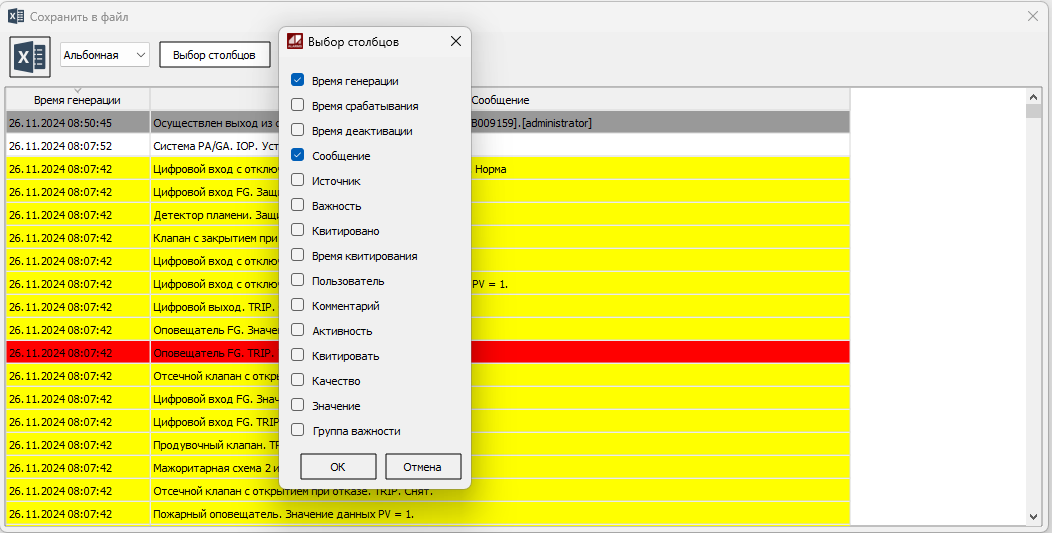Click scrollbar up arrow in table

[x=1034, y=97]
